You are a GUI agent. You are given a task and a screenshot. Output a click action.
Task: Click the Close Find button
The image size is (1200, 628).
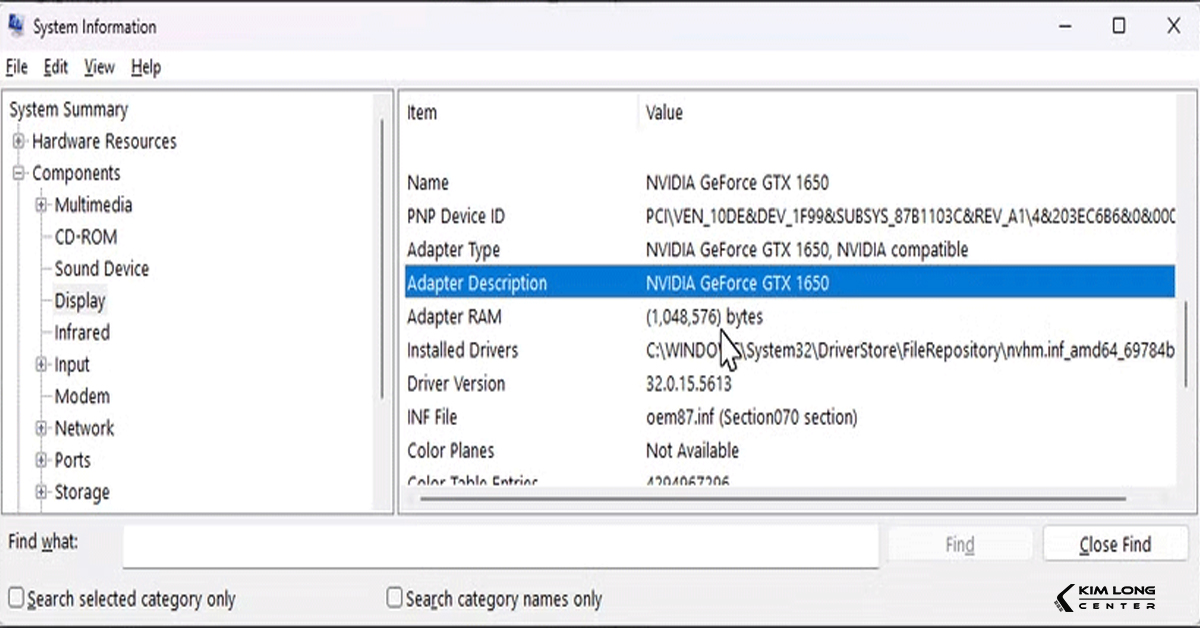point(1115,544)
